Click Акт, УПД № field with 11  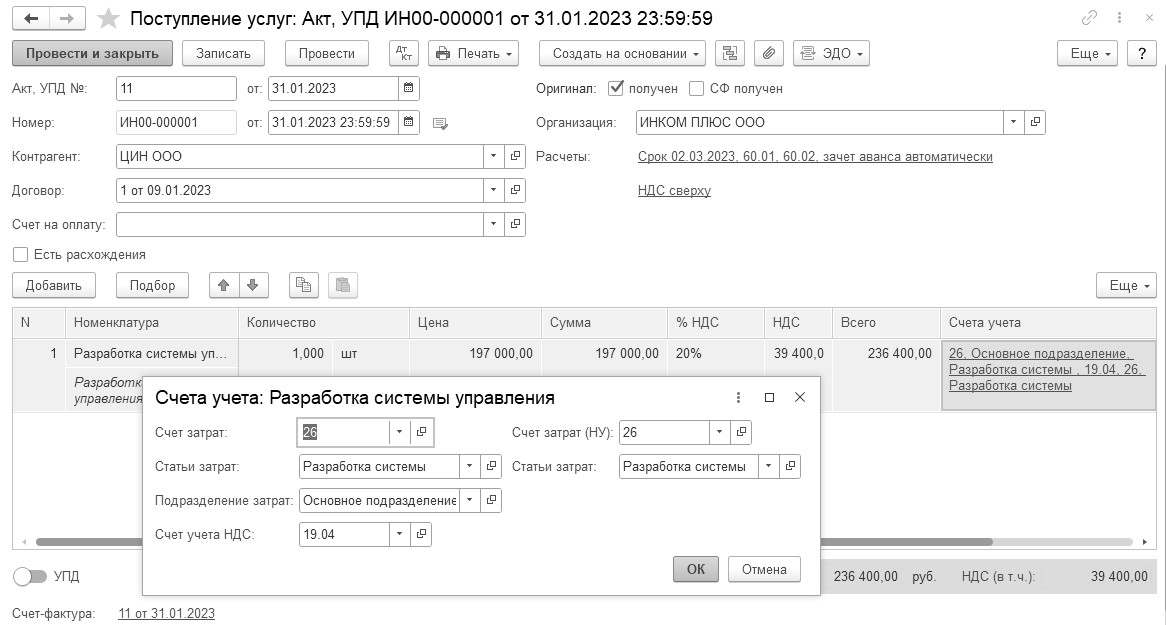(176, 88)
